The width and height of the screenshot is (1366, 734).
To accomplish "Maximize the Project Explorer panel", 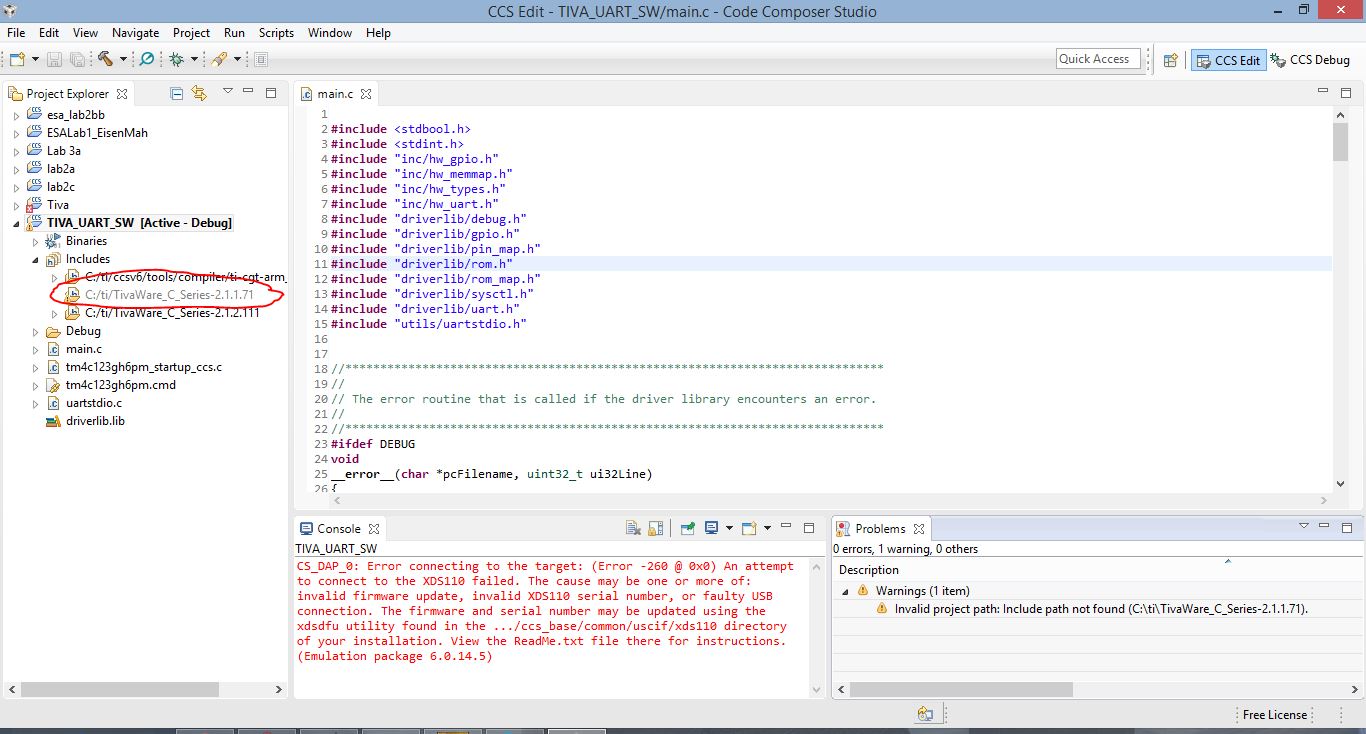I will (x=271, y=92).
